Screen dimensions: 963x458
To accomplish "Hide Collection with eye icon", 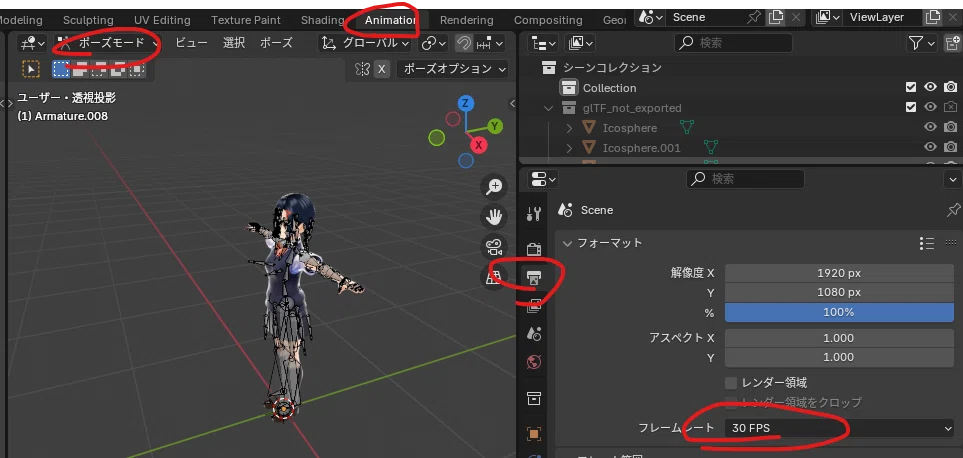I will tap(931, 88).
